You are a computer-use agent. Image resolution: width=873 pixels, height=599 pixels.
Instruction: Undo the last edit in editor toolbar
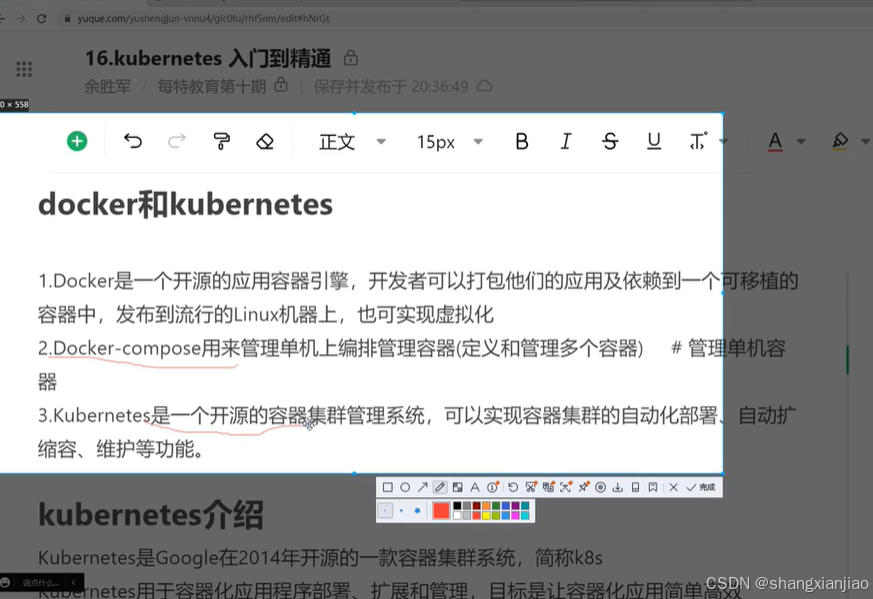pyautogui.click(x=133, y=141)
